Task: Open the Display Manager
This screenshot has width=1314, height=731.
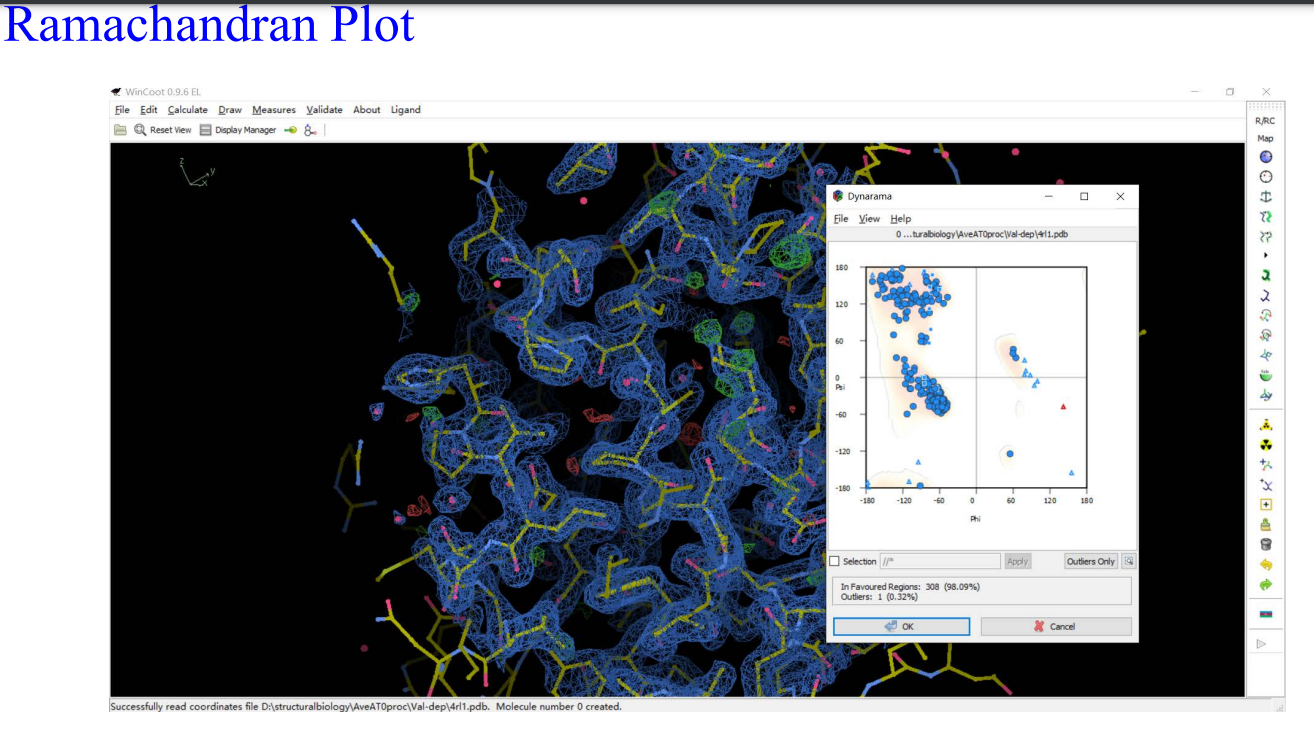Action: (237, 130)
